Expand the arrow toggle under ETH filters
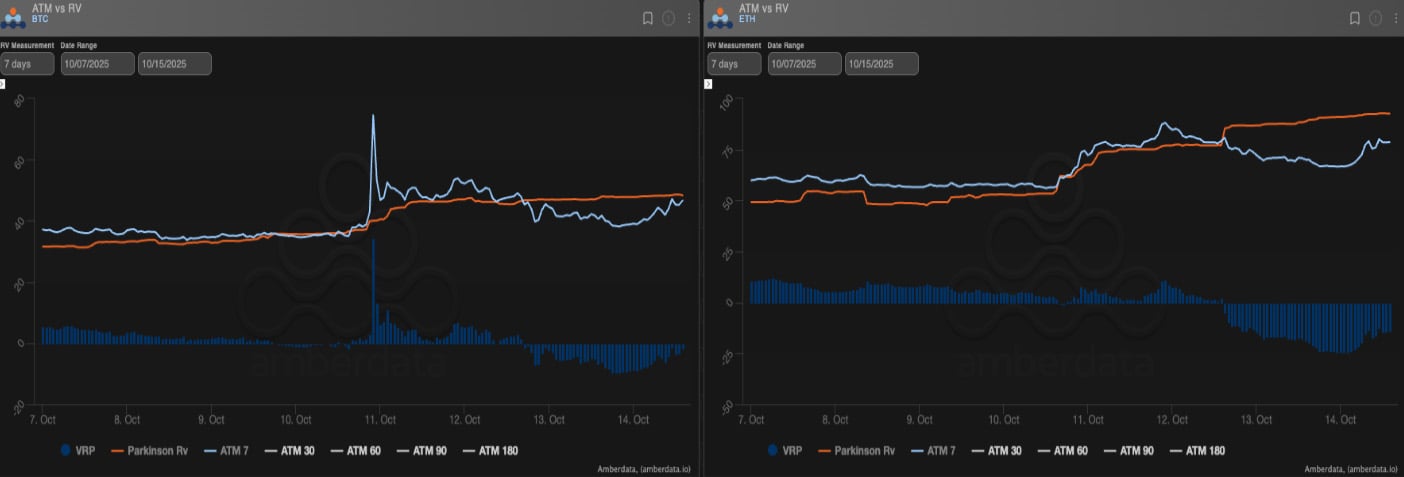 coord(709,84)
